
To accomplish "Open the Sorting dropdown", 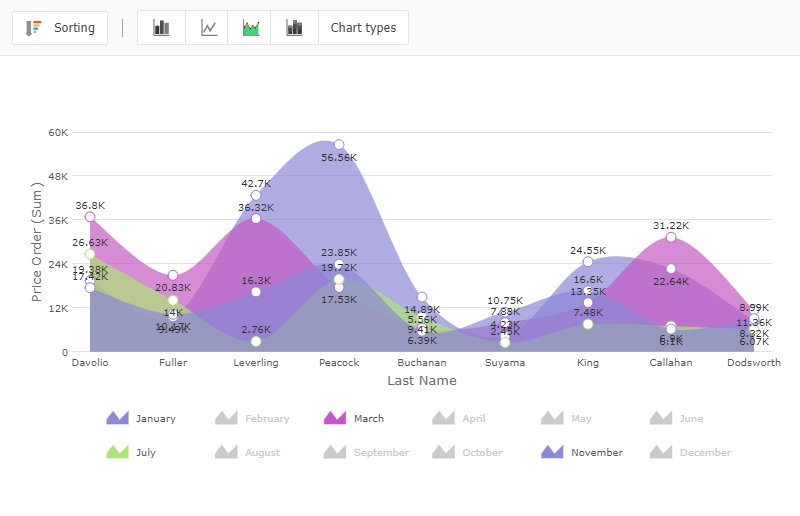I will (x=60, y=28).
